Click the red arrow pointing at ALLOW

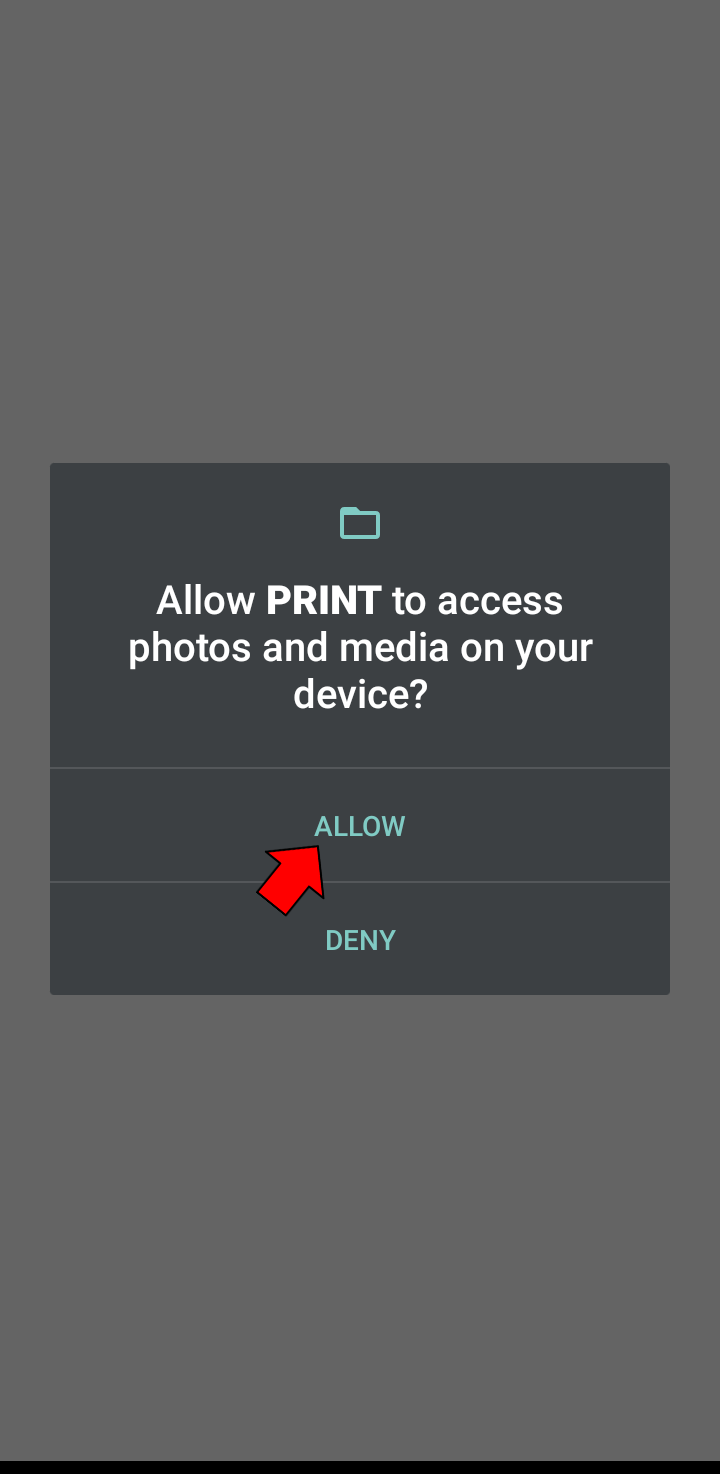(292, 879)
